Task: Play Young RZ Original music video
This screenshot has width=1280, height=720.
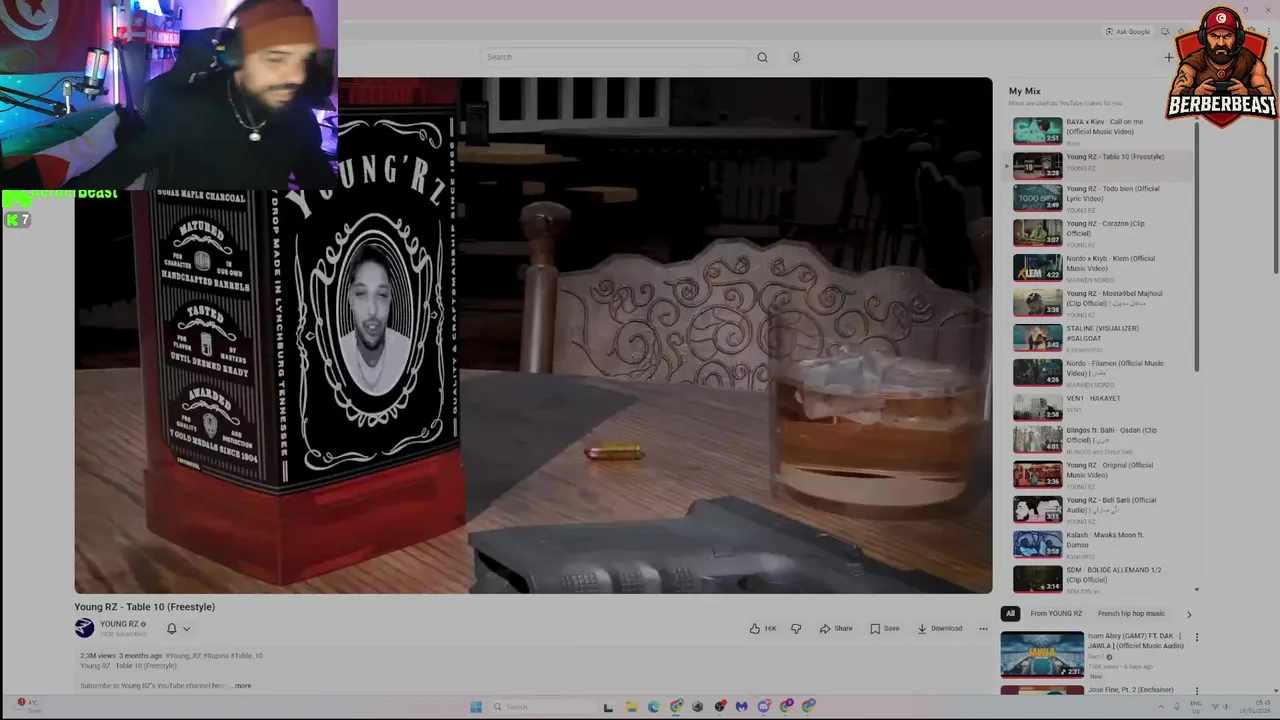Action: coord(1101,475)
